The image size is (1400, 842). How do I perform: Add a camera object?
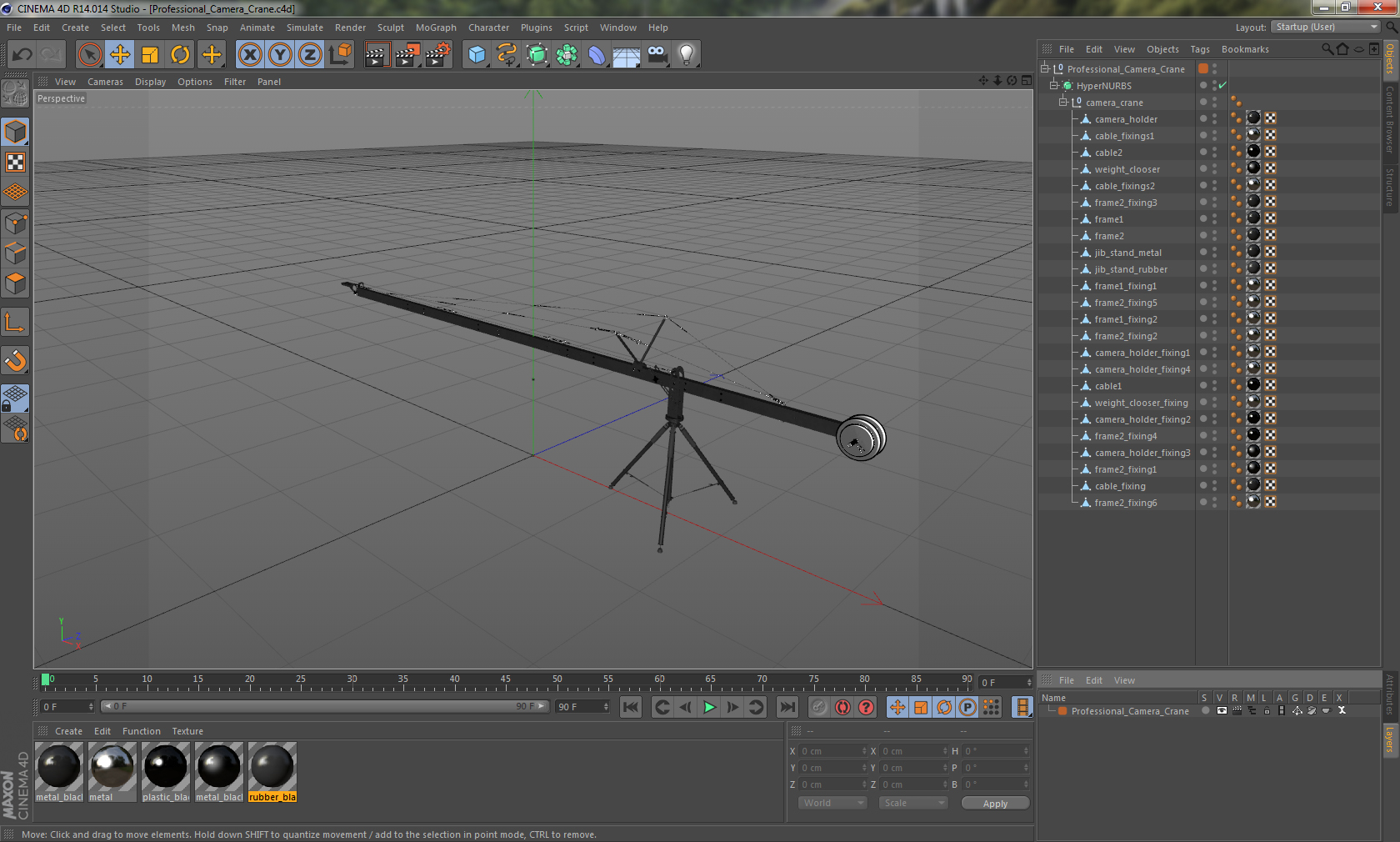tap(657, 55)
